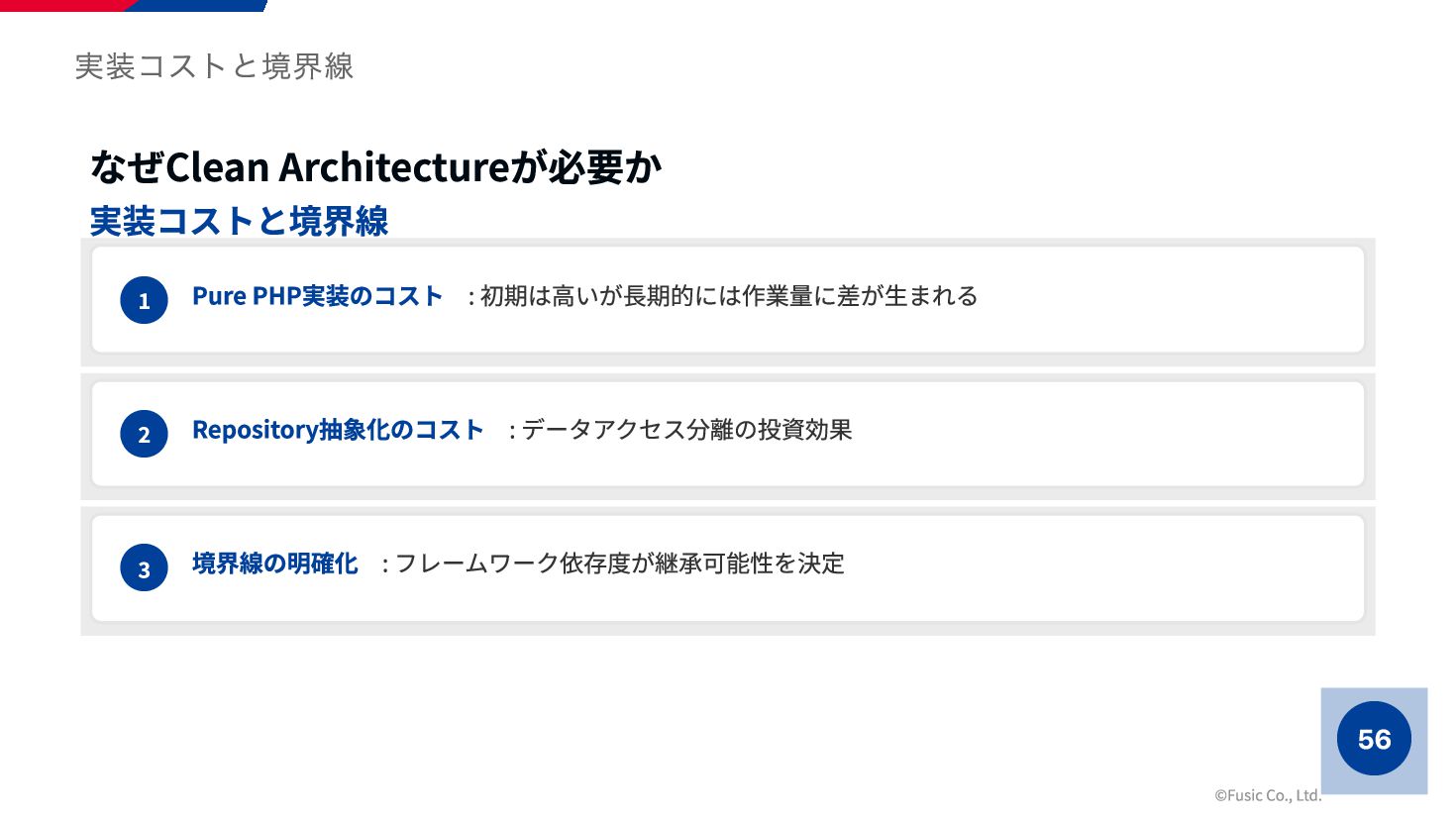The height and width of the screenshot is (820, 1456).
Task: Click the first white card panel
Action: (x=728, y=300)
